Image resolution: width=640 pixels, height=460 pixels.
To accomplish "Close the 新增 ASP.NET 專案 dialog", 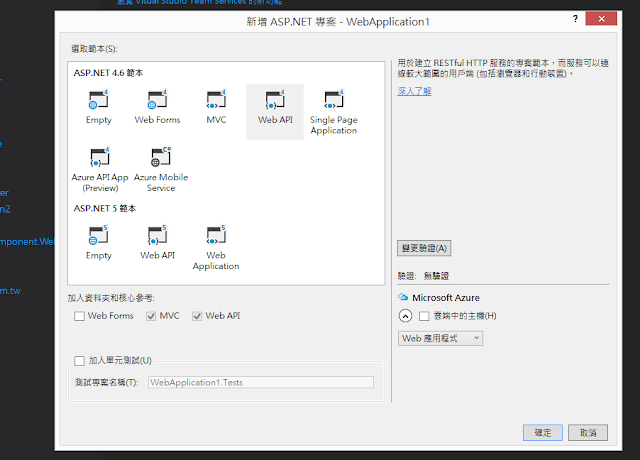I will point(601,19).
